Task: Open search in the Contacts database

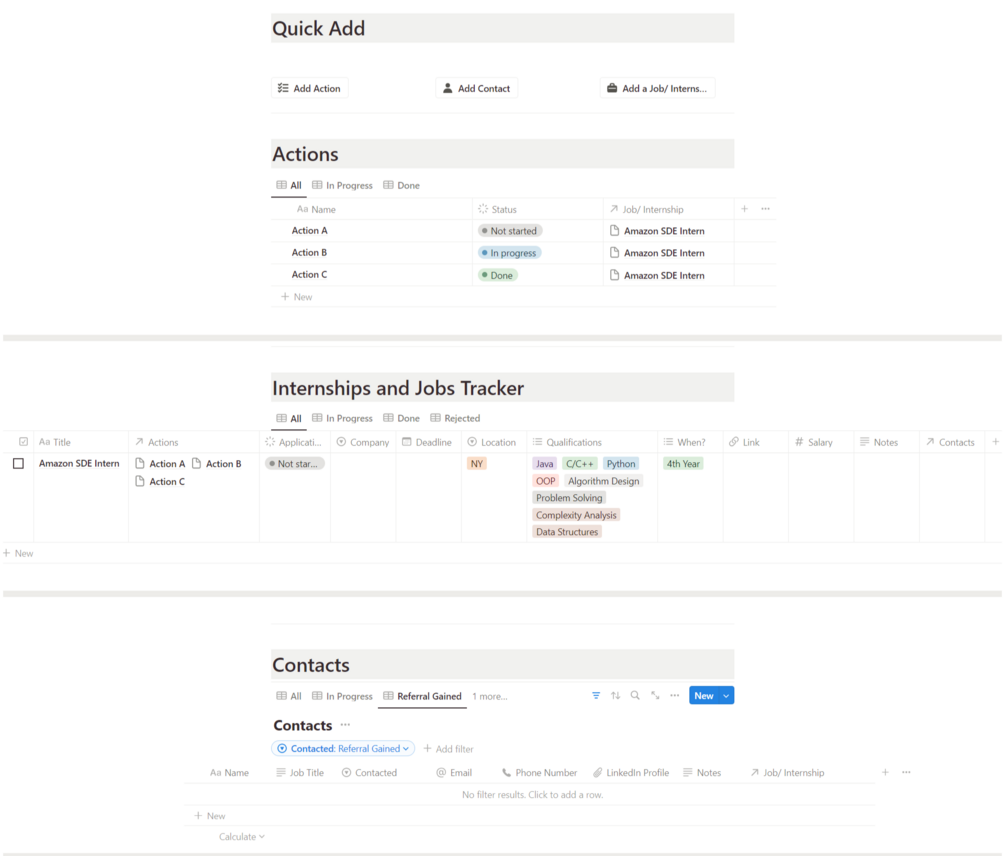Action: (x=635, y=696)
